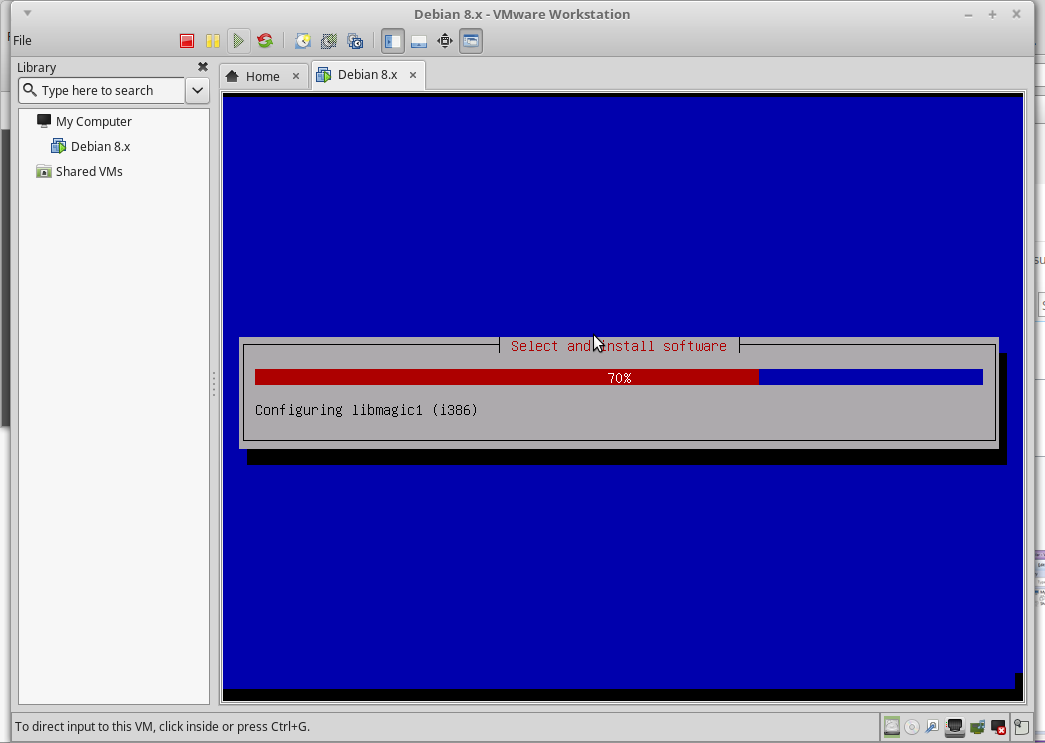Screen dimensions: 1045x743
Task: Open the library search dropdown arrow
Action: tap(197, 90)
